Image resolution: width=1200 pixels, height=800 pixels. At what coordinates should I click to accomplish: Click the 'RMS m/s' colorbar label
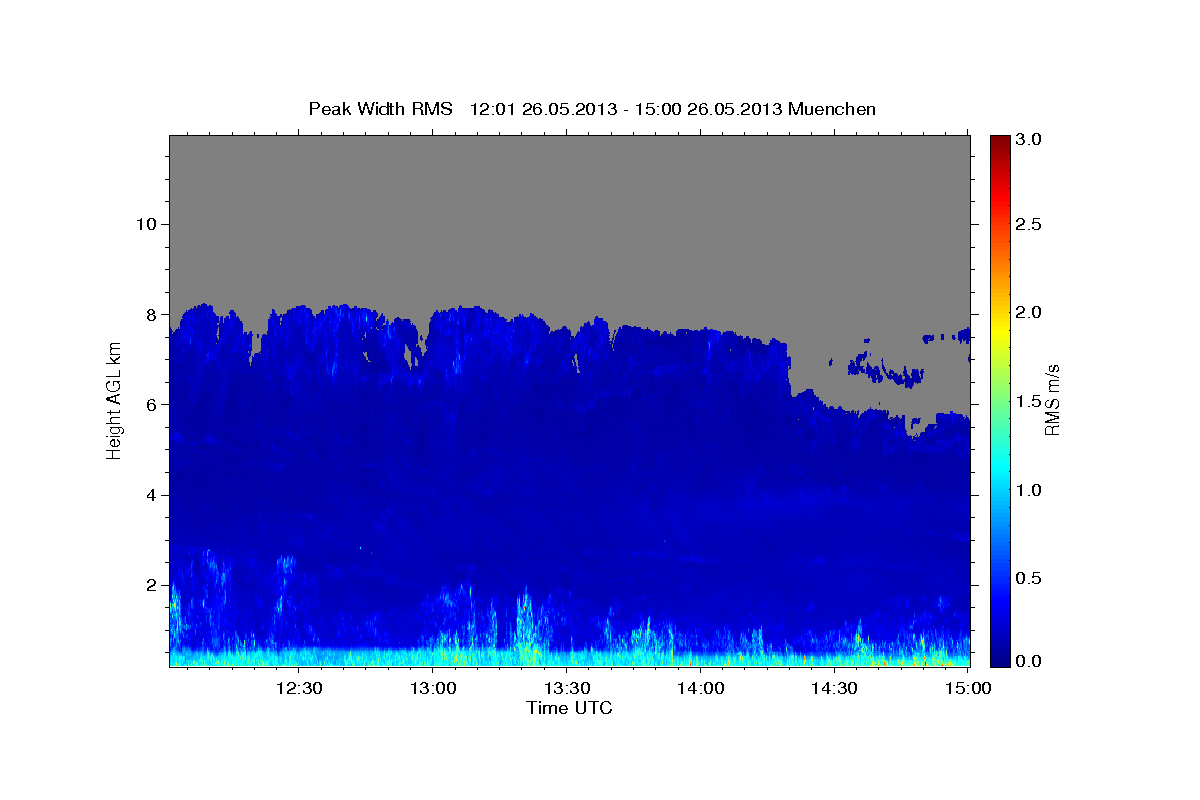tap(1051, 400)
